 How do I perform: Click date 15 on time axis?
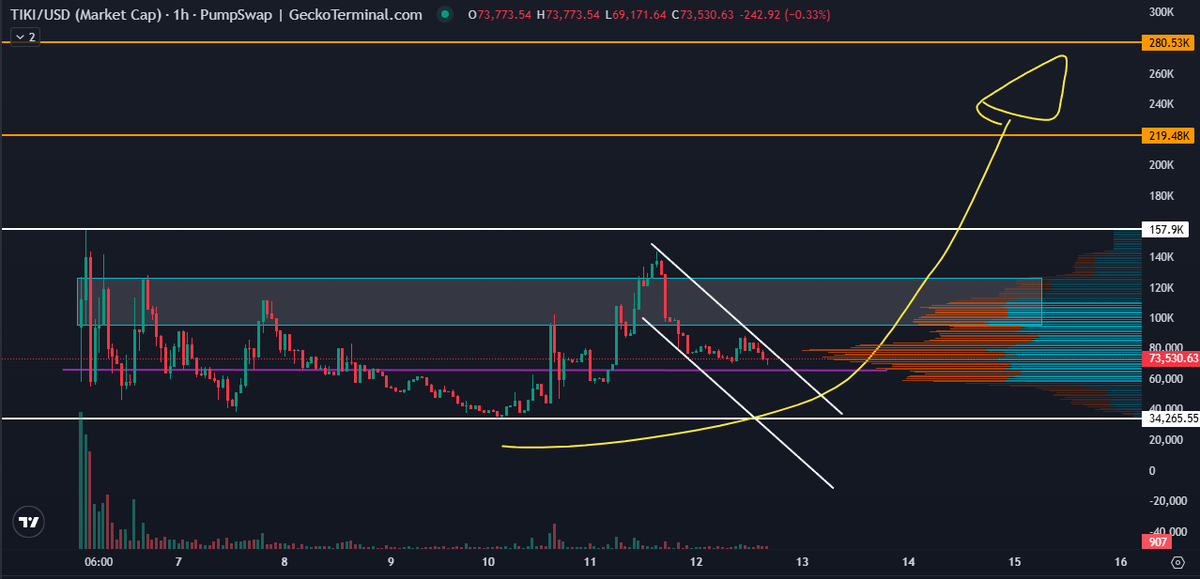[1014, 563]
